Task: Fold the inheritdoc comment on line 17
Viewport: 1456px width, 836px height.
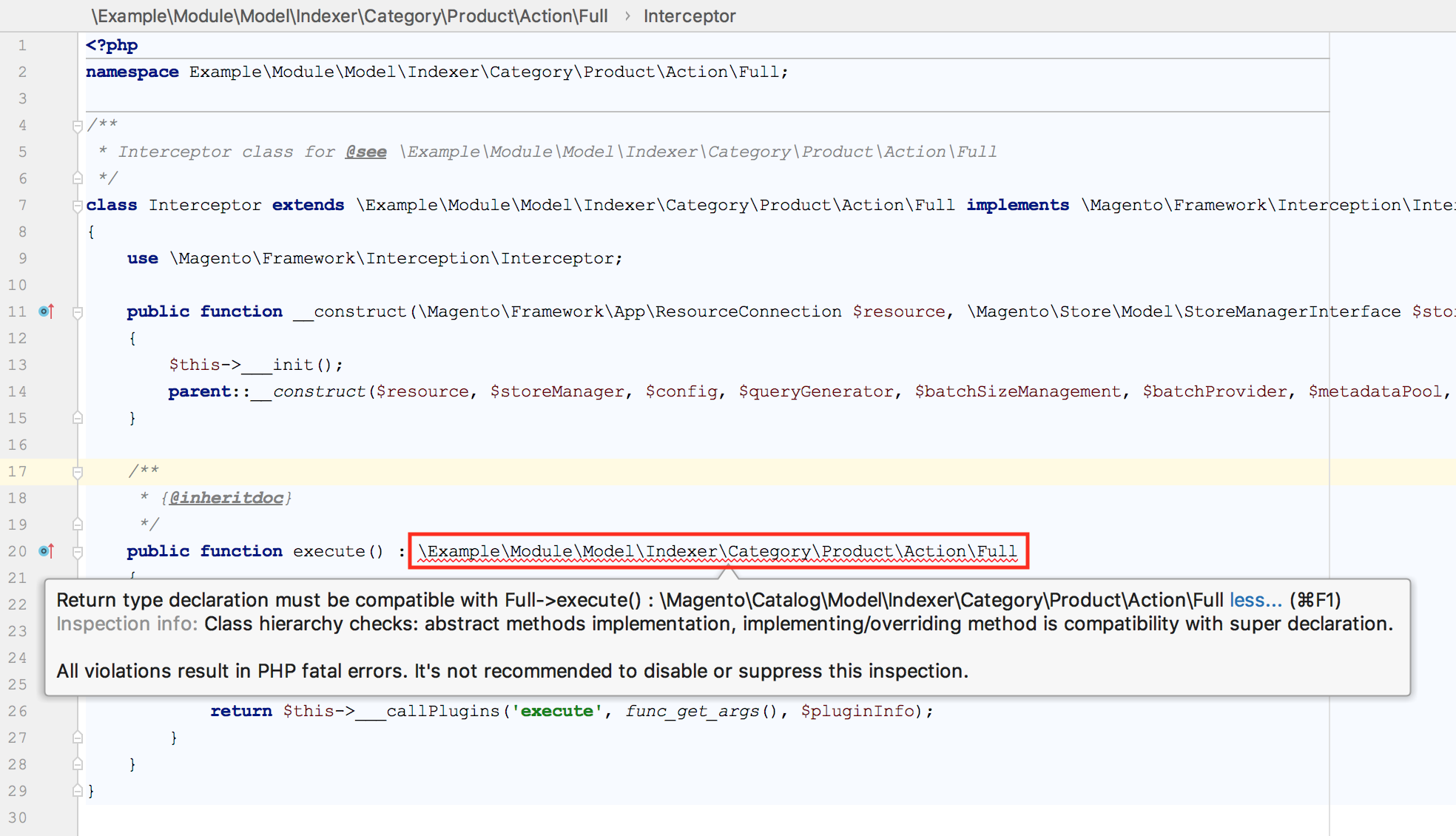Action: tap(78, 472)
